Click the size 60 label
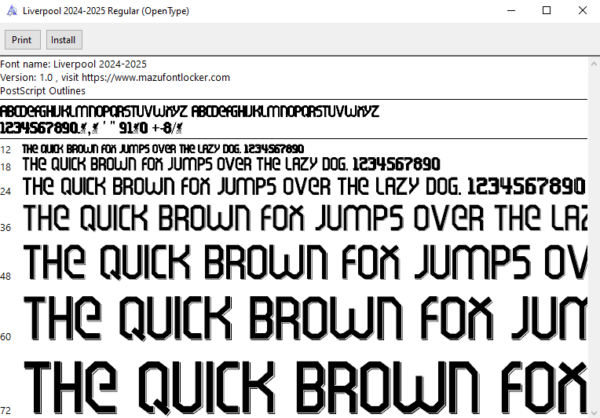Screen dimensions: 600x418 (6, 337)
